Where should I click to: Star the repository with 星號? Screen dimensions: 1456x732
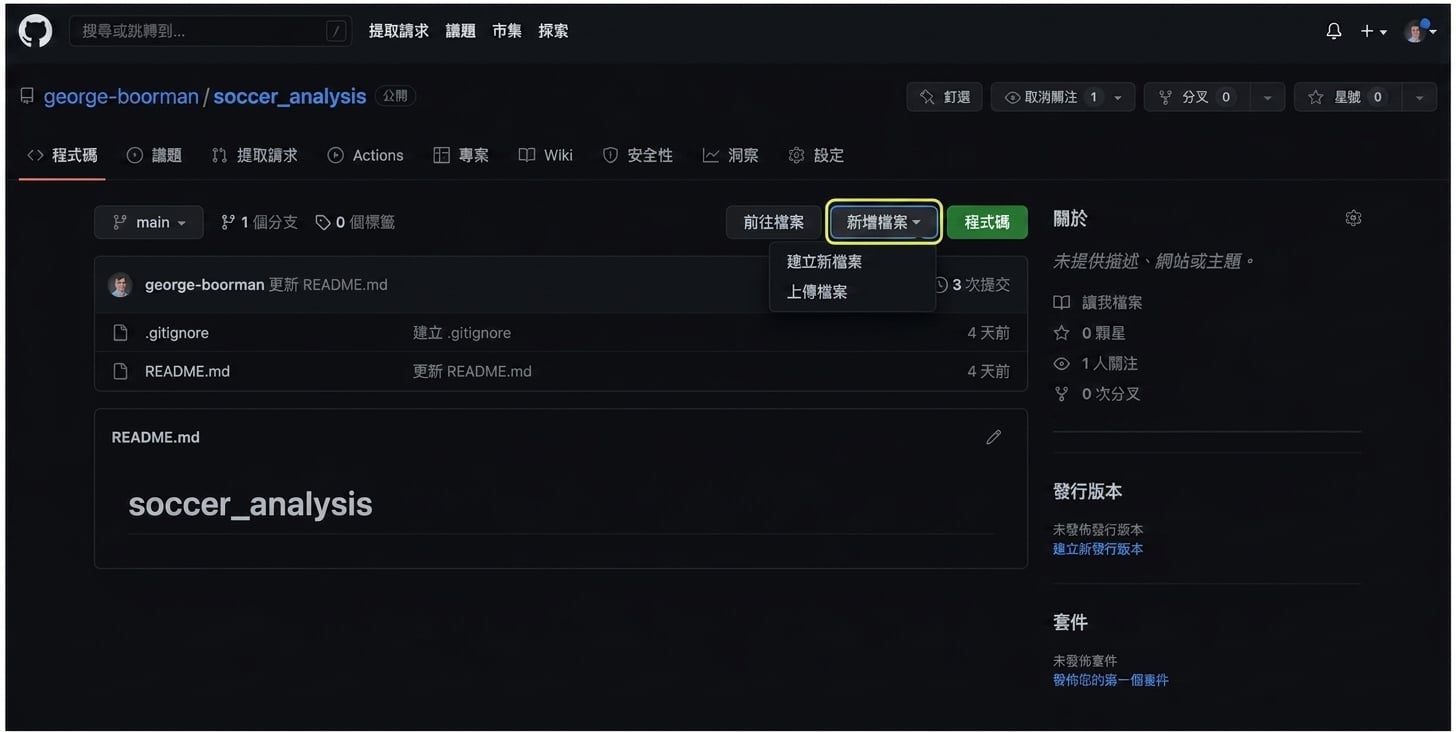(x=1346, y=97)
